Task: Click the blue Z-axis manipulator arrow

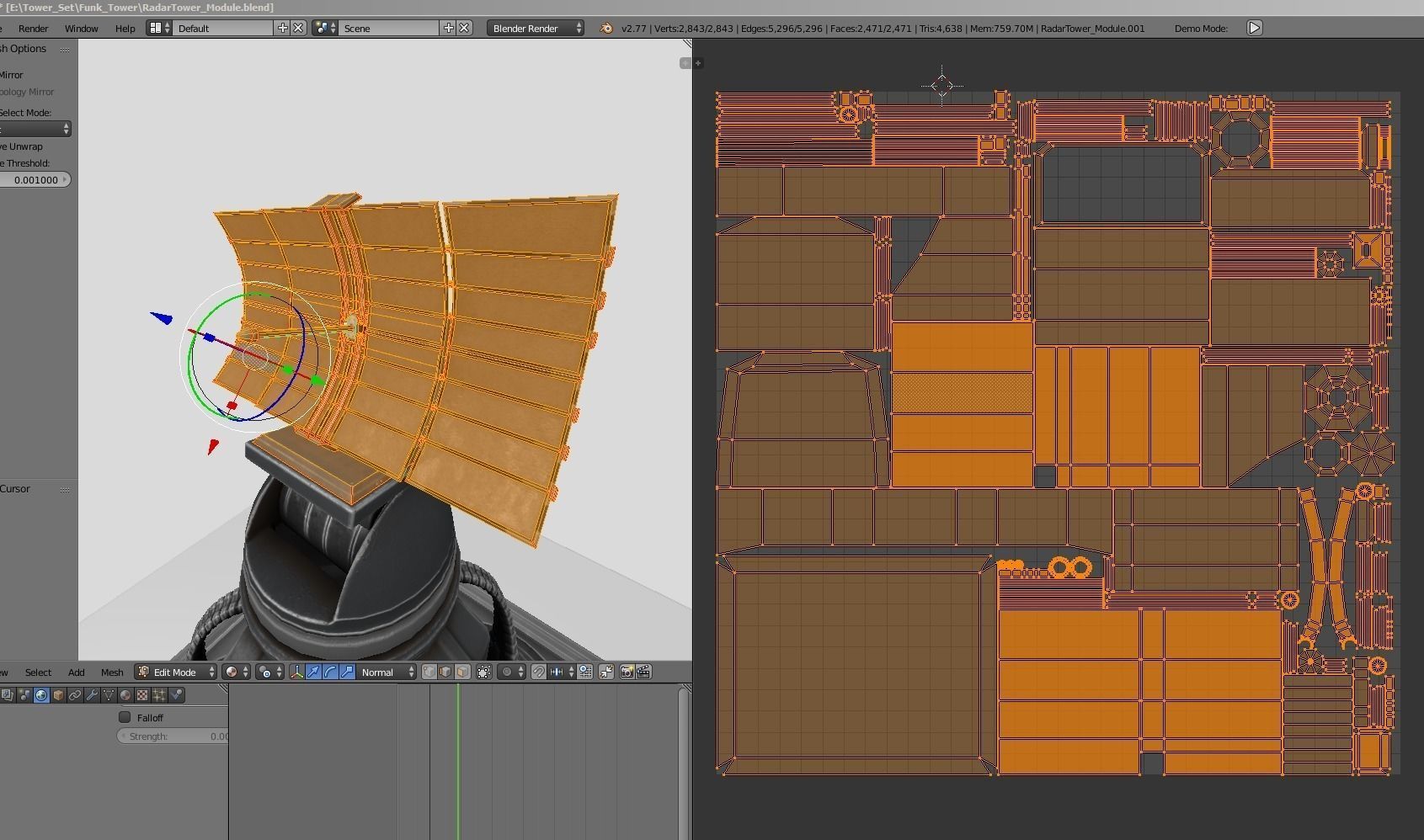Action: pos(162,317)
